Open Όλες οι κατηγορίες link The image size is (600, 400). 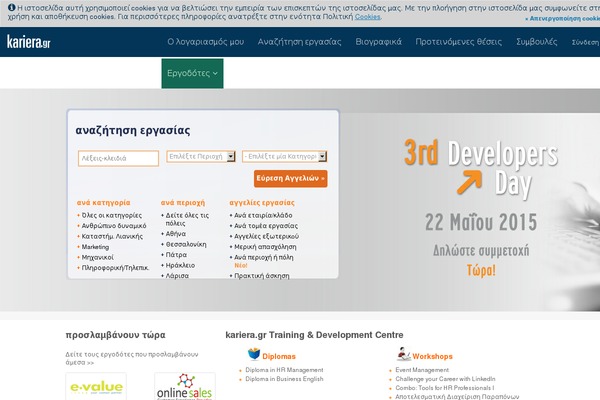coord(112,216)
